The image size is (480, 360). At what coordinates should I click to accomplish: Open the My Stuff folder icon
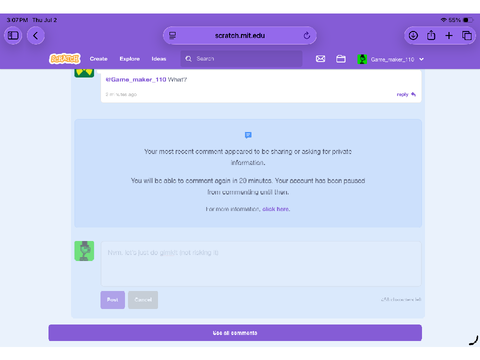click(x=341, y=59)
